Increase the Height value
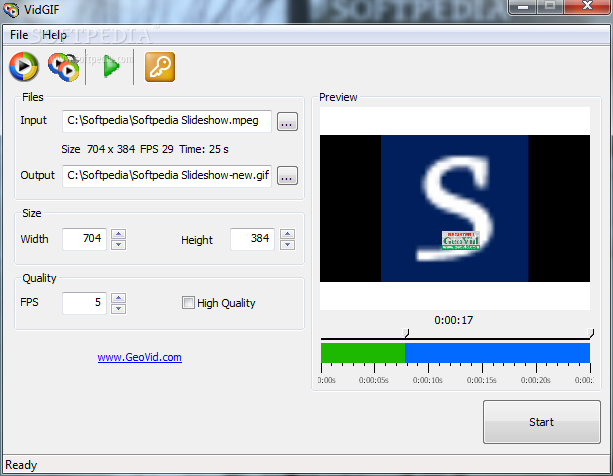613x476 pixels. pyautogui.click(x=287, y=234)
